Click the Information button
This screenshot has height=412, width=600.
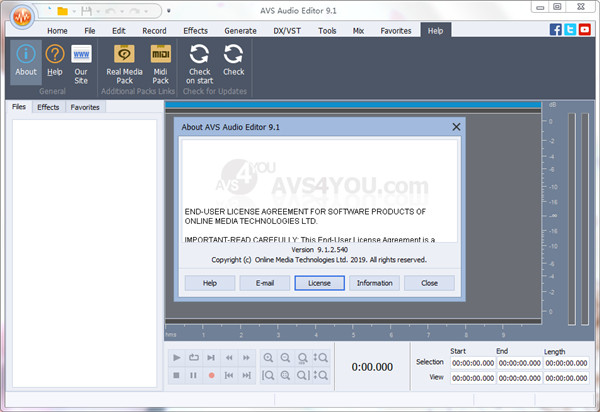[x=375, y=283]
